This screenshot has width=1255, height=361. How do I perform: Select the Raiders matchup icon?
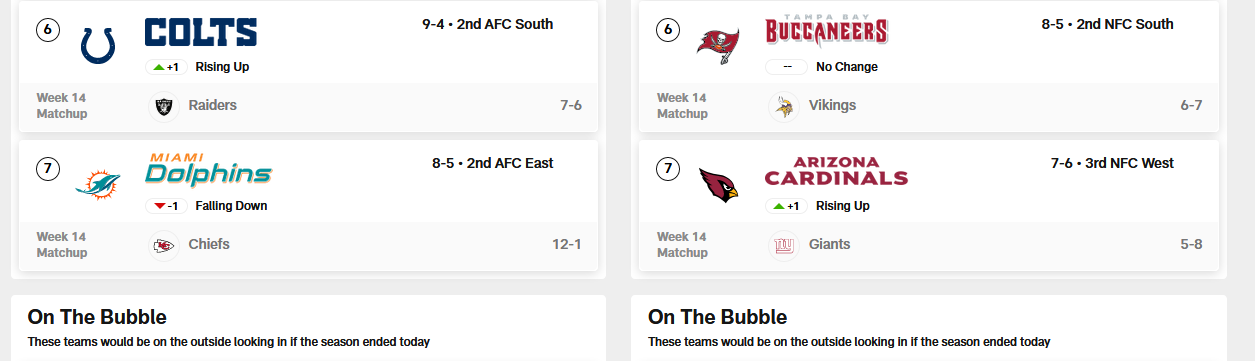(x=164, y=106)
